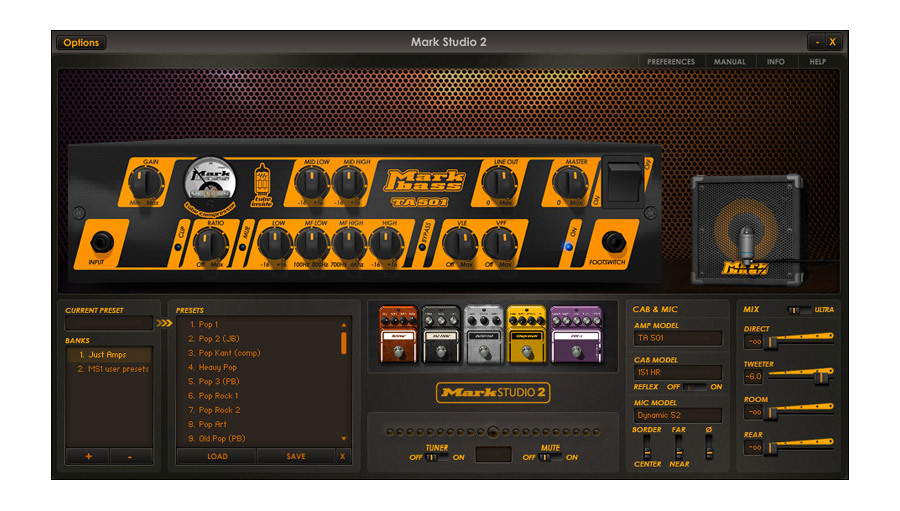Click the FOOTSWITCH jack socket
This screenshot has height=511, width=900.
coord(613,242)
